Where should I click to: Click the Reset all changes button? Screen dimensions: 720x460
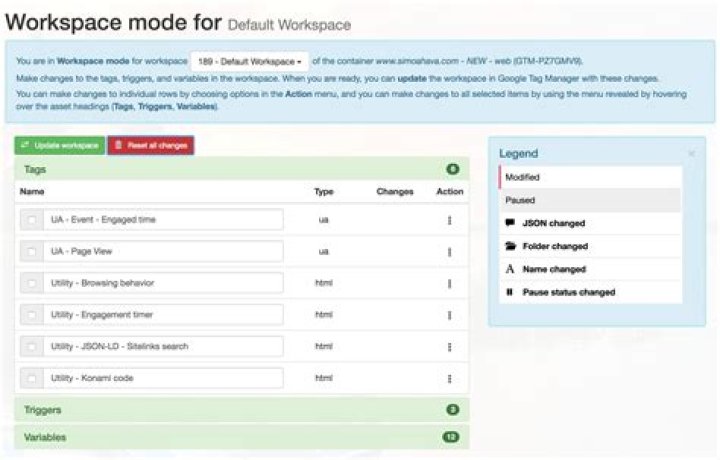pyautogui.click(x=151, y=146)
